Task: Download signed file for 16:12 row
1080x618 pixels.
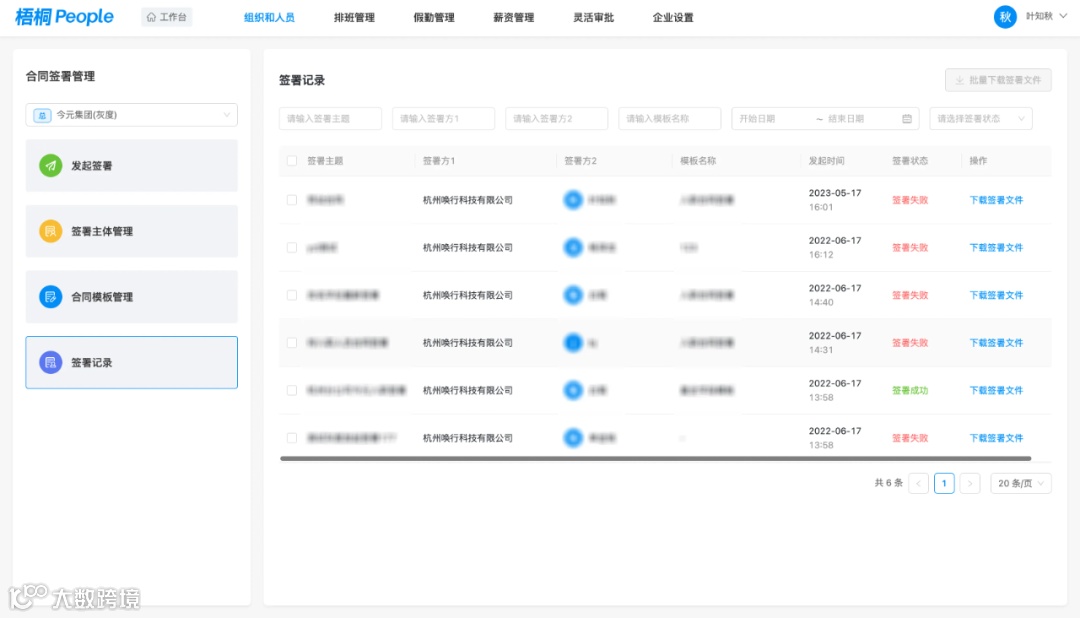Action: tap(996, 247)
